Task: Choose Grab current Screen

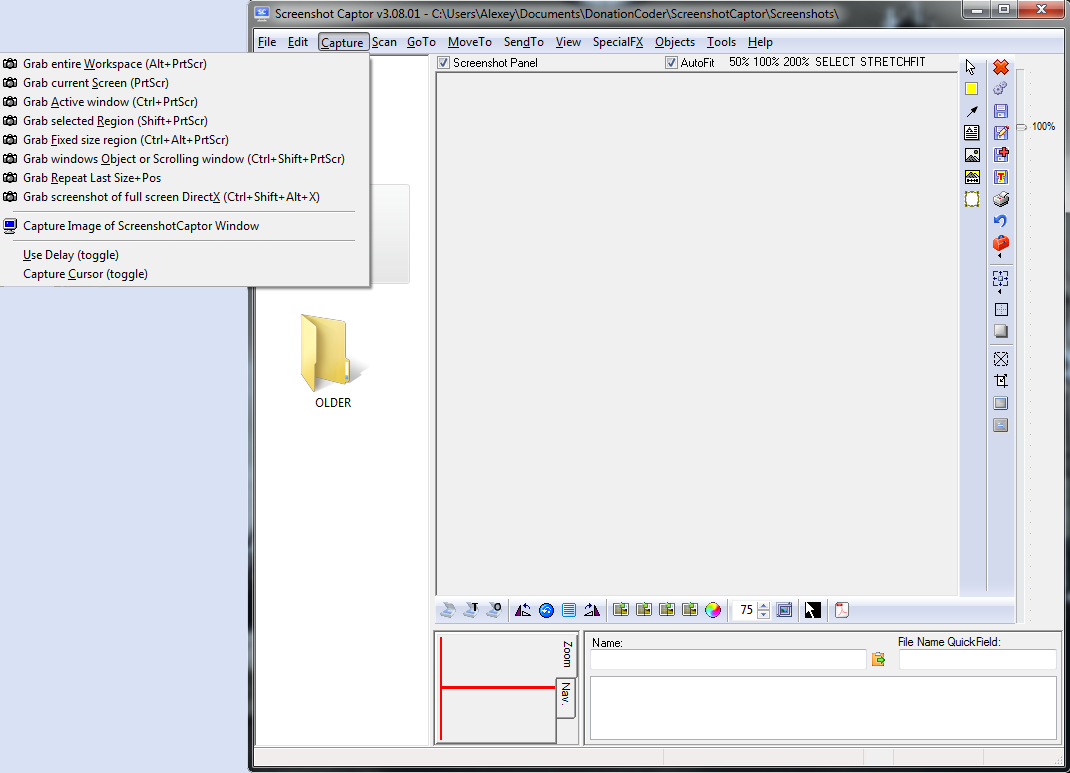Action: point(96,83)
